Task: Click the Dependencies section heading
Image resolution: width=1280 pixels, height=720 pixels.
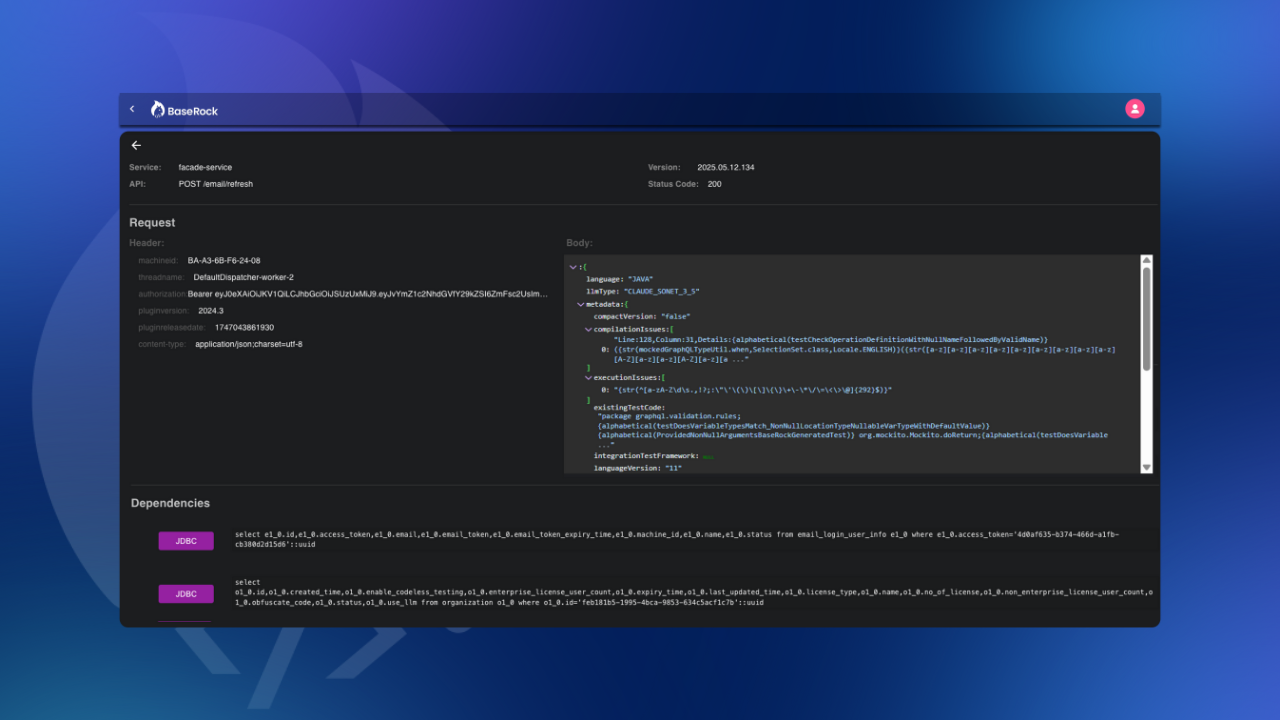Action: point(170,503)
